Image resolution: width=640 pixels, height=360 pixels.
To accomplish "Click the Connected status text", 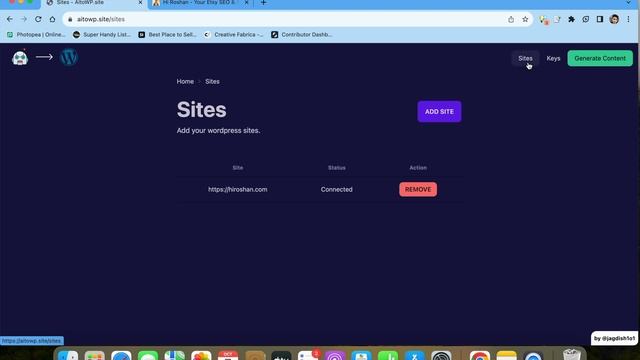I will [x=336, y=189].
